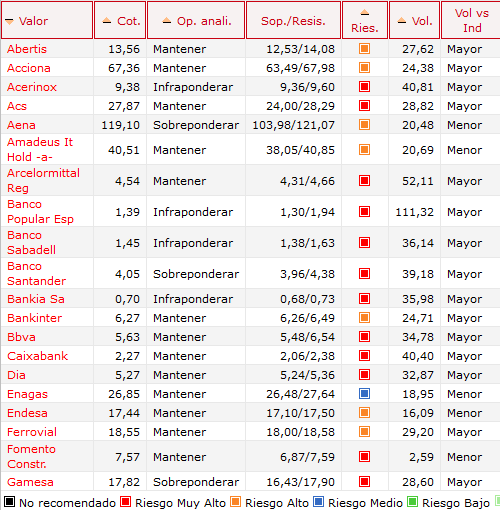Click the orange risk icon for Bankinter
Viewport: 500px width, 510px height.
364,318
